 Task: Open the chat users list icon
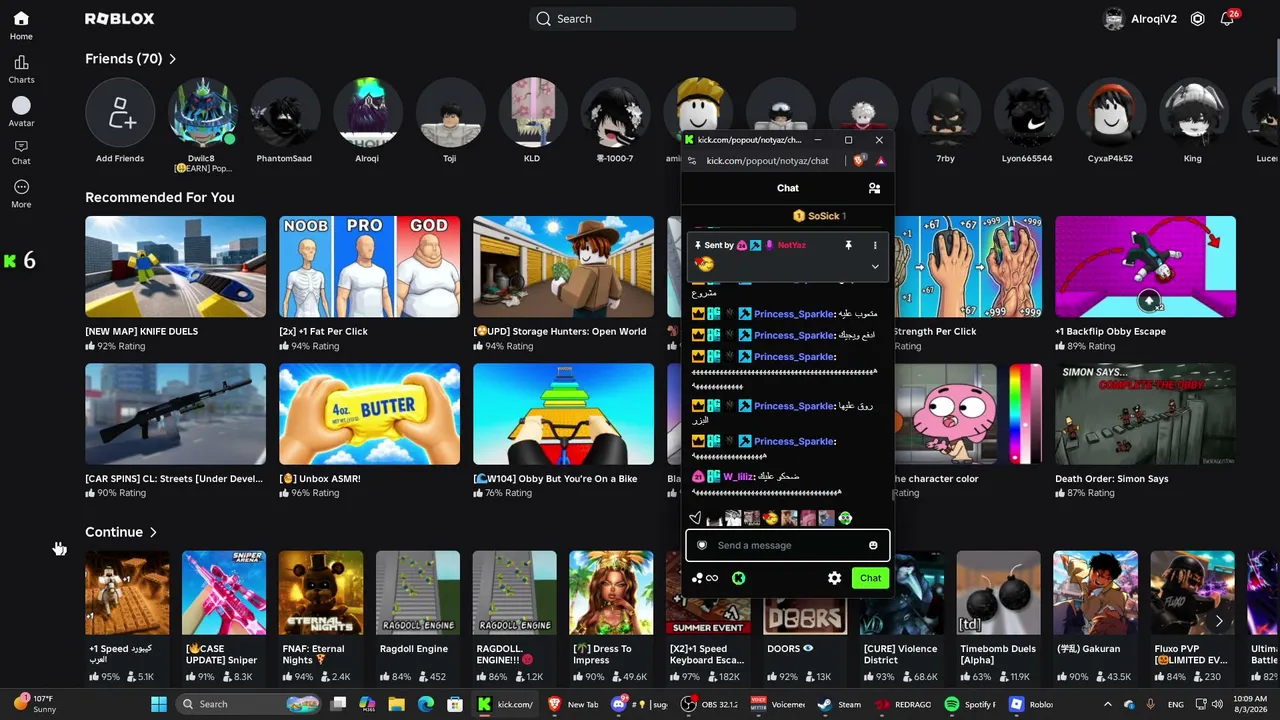click(x=874, y=188)
